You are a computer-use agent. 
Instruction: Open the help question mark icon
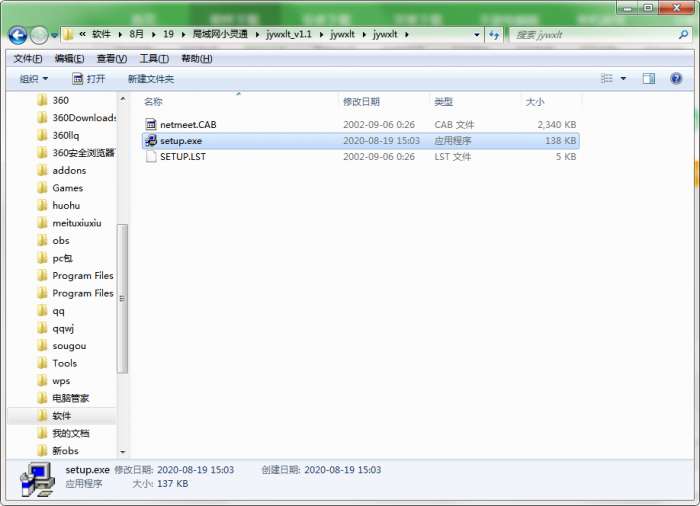coord(676,79)
